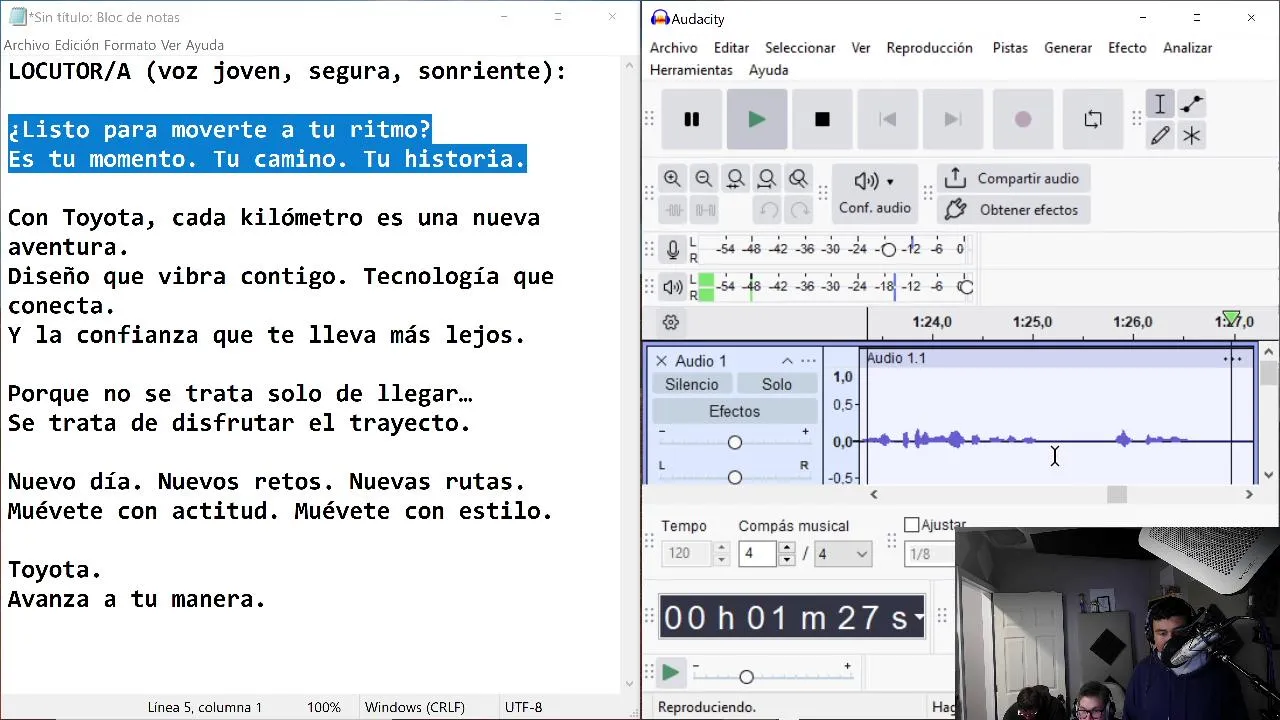Click Compartir audio button
This screenshot has width=1280, height=720.
point(1014,178)
